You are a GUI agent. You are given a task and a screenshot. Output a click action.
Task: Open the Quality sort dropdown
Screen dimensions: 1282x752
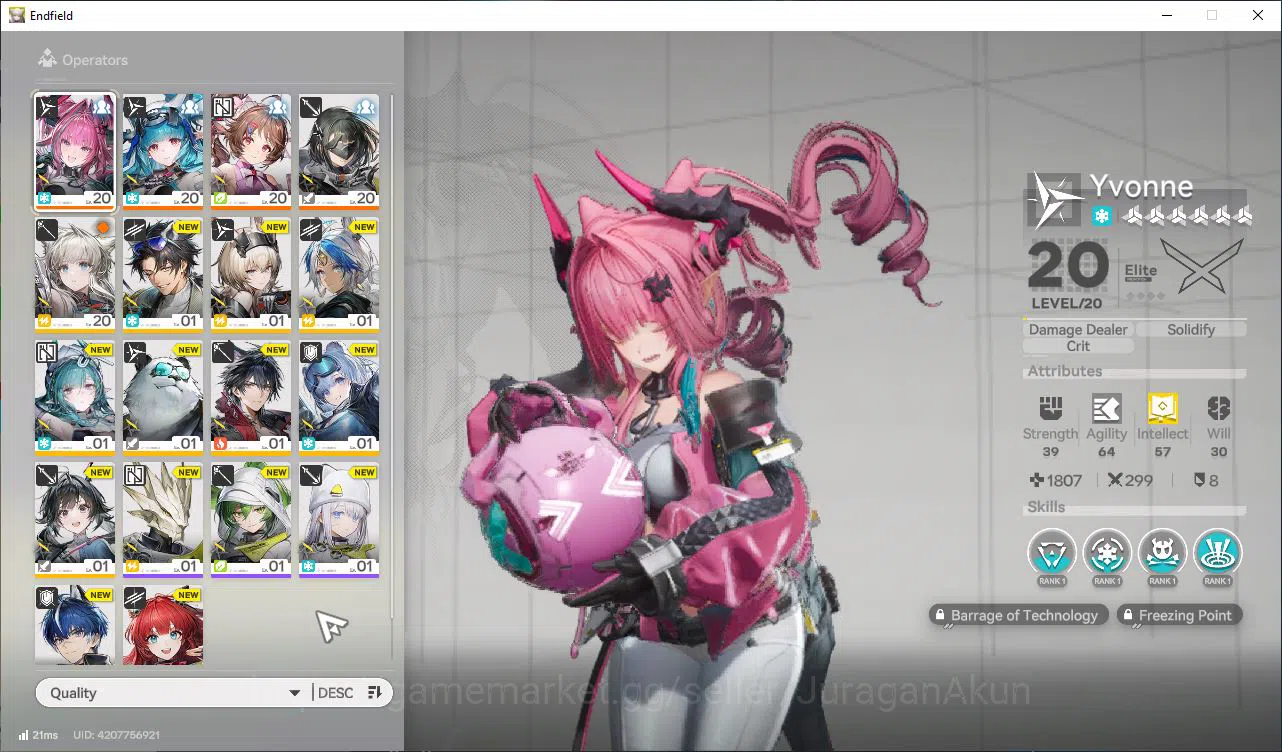tap(172, 693)
